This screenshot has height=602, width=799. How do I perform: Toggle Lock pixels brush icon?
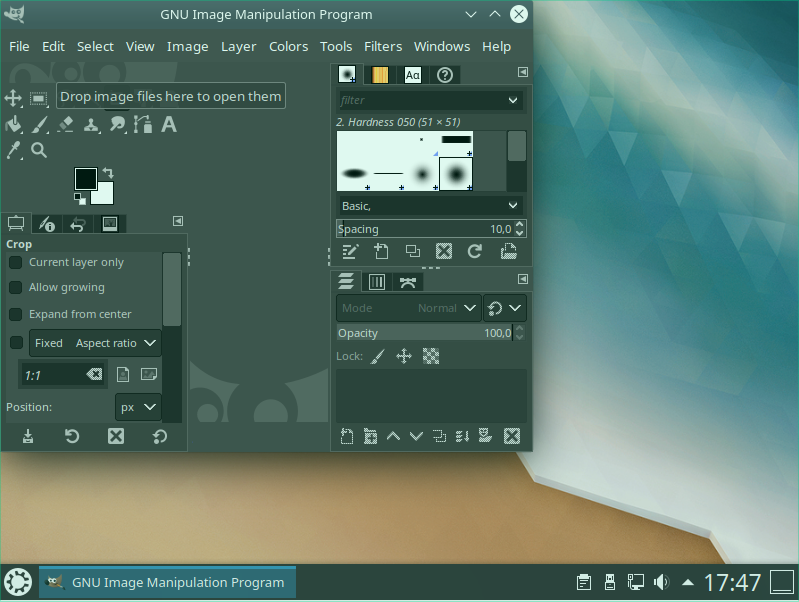[x=377, y=356]
